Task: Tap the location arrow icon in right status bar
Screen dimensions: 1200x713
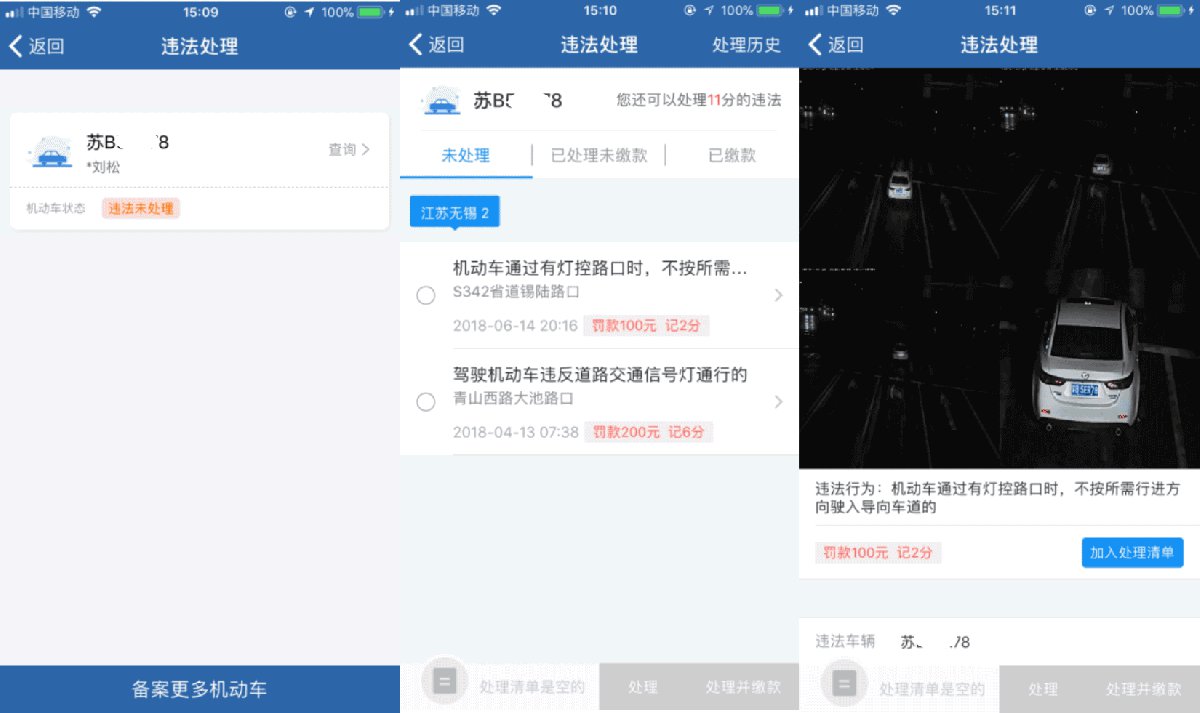Action: (1108, 11)
